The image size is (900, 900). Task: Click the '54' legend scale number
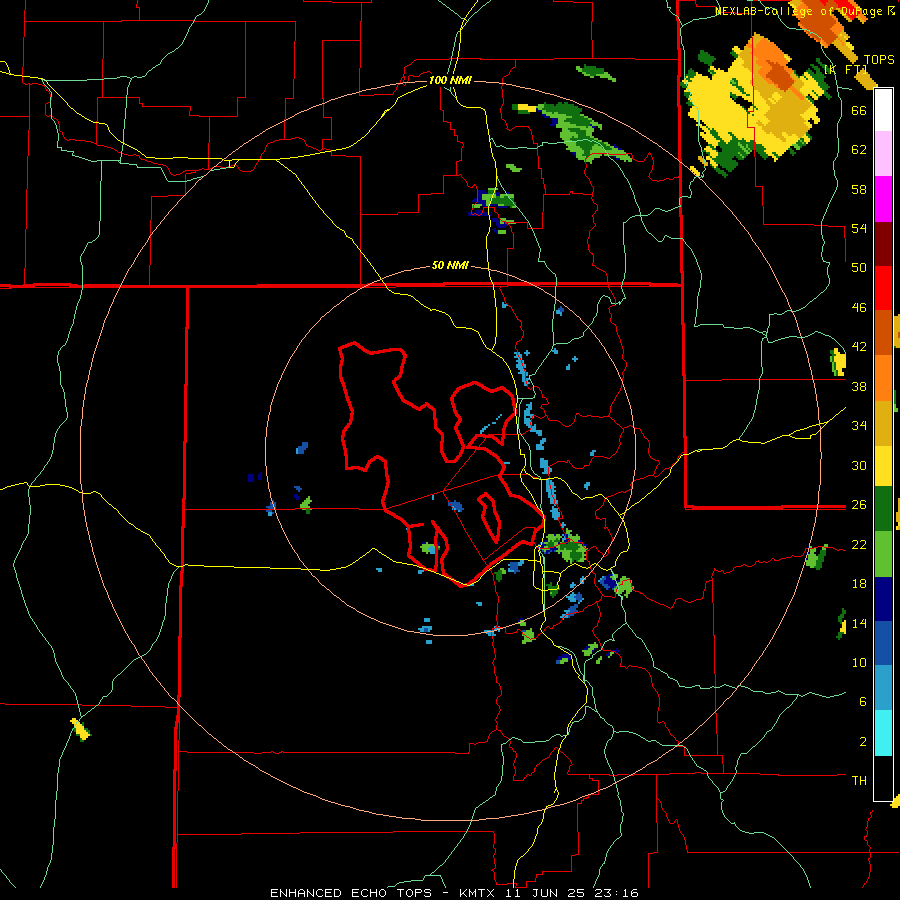[859, 228]
